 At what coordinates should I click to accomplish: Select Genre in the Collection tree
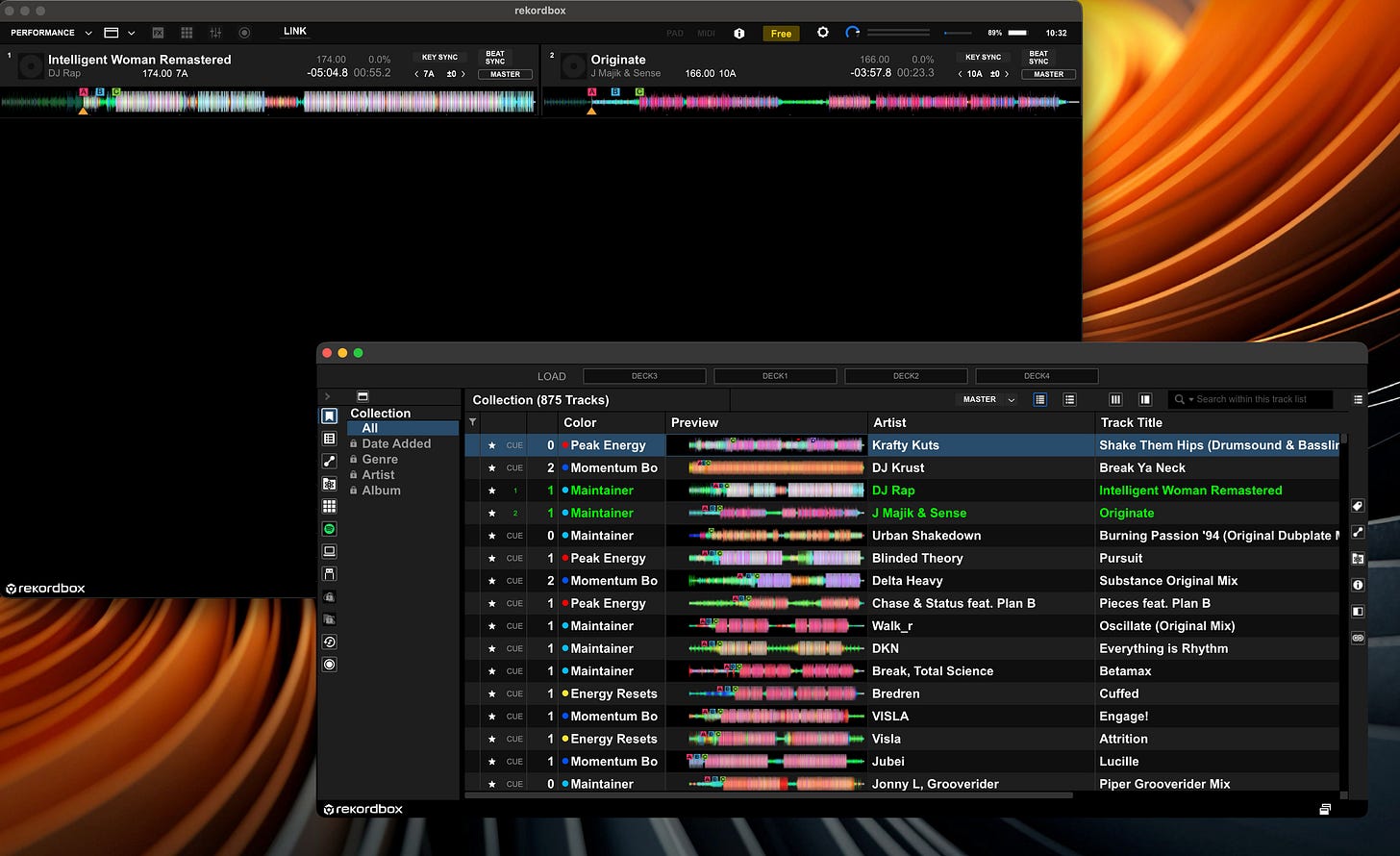point(380,459)
